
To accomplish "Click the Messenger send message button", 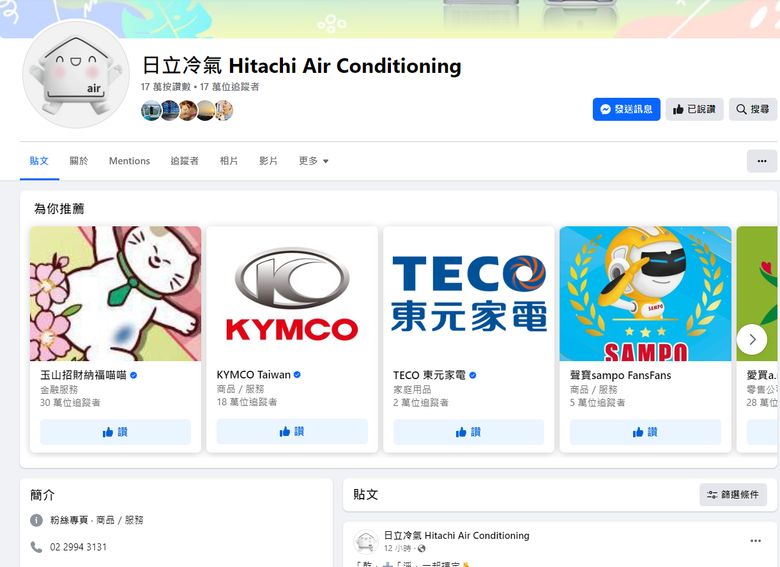I will (626, 109).
